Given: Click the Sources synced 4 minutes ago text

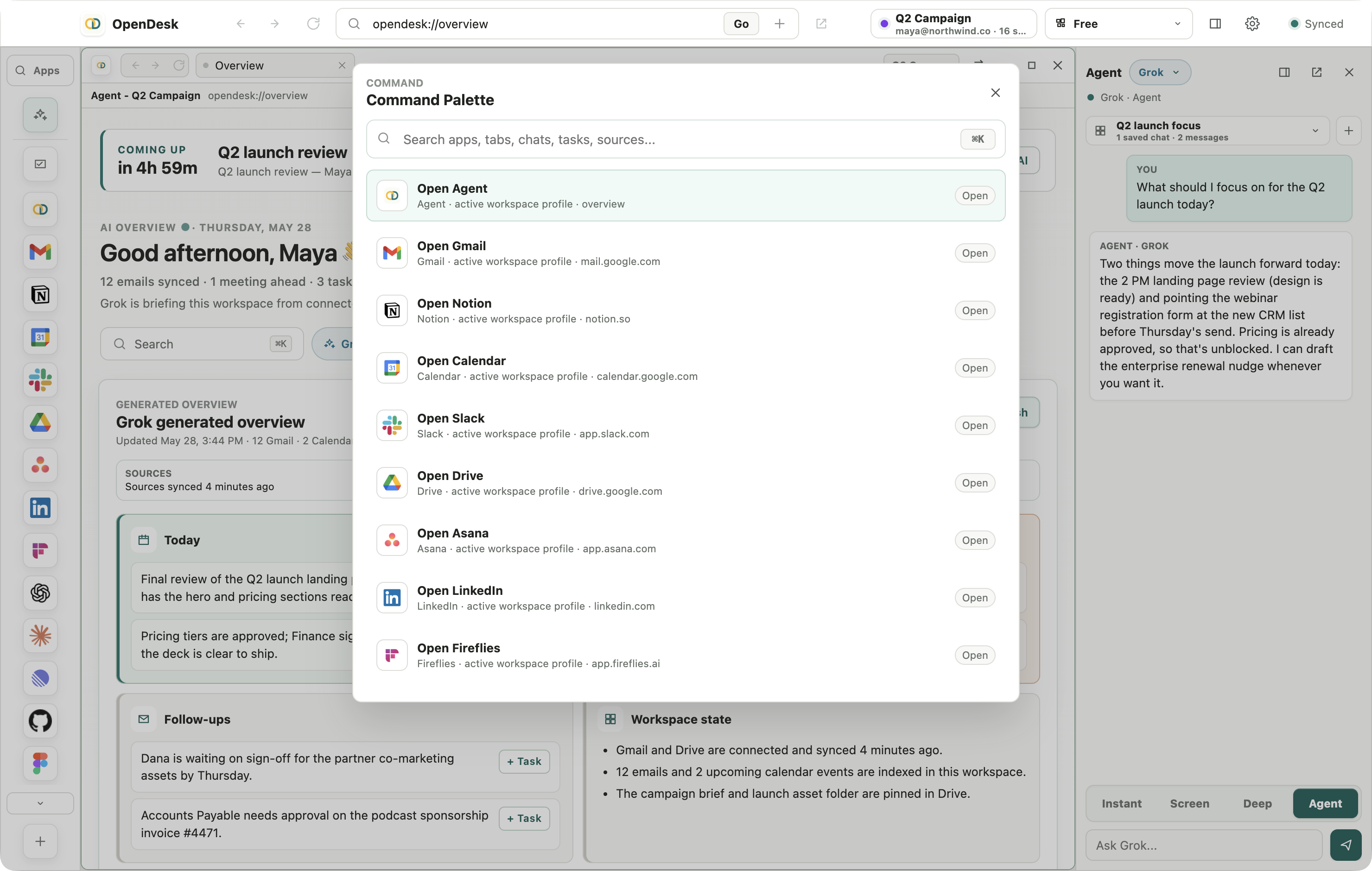Looking at the screenshot, I should pos(199,486).
